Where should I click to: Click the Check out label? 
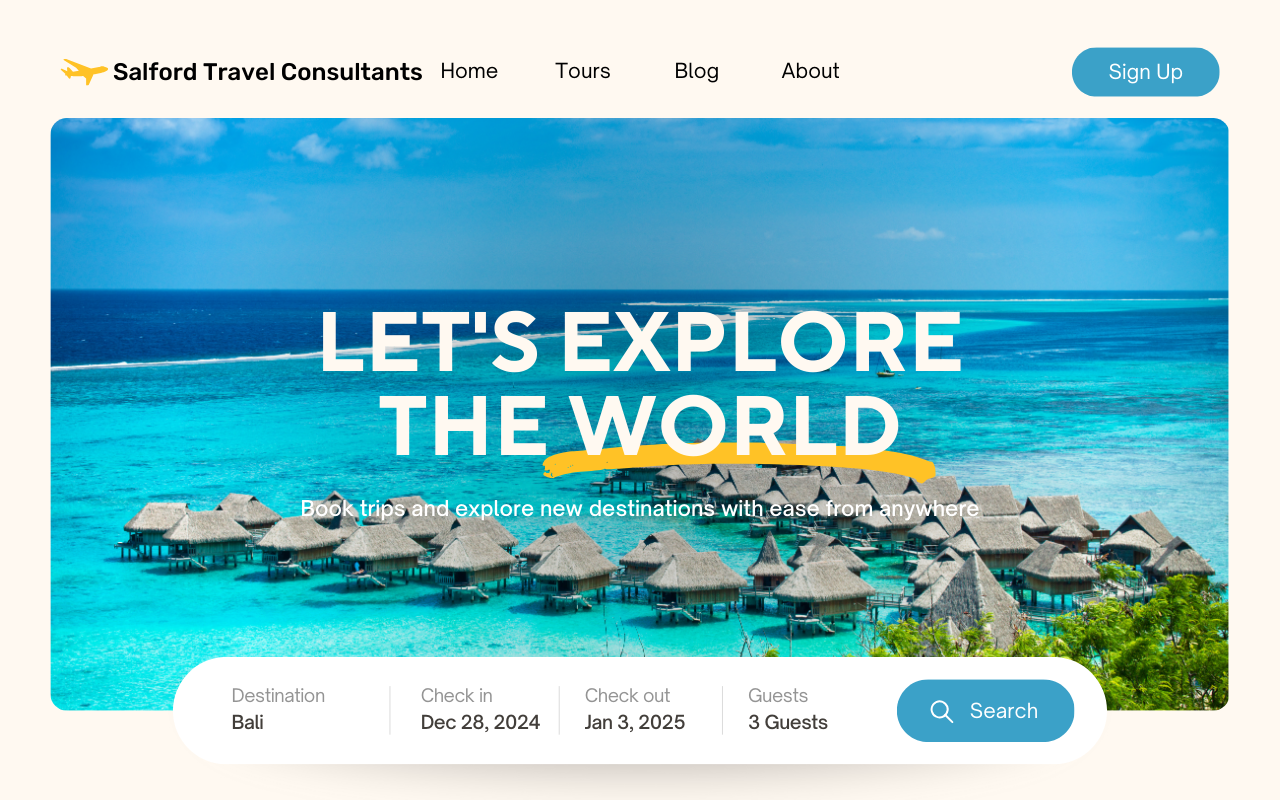coord(627,696)
